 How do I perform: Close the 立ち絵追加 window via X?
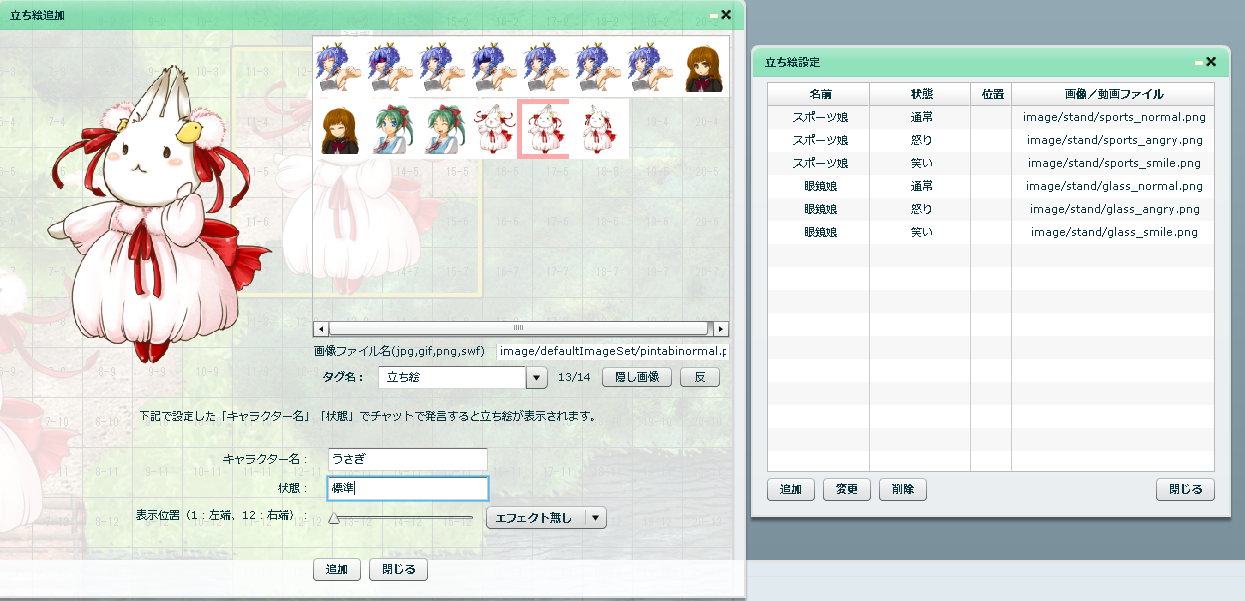(726, 15)
